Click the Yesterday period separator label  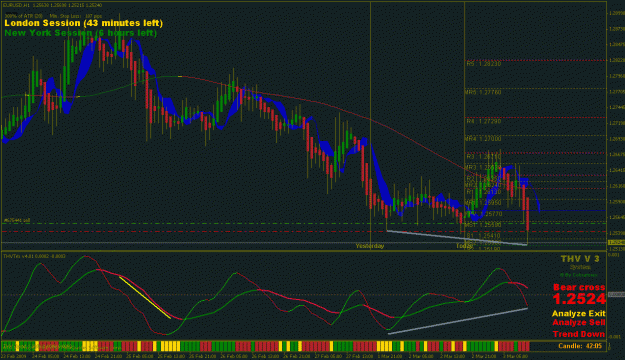(x=370, y=246)
